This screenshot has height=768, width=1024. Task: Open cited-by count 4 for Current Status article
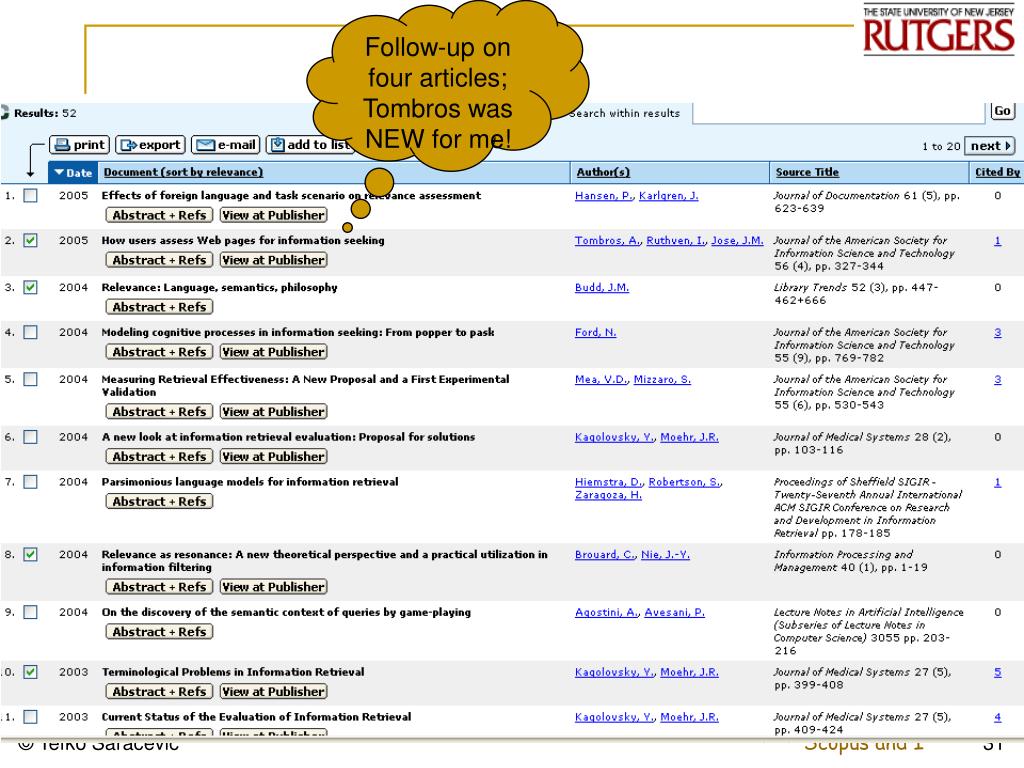click(x=997, y=717)
